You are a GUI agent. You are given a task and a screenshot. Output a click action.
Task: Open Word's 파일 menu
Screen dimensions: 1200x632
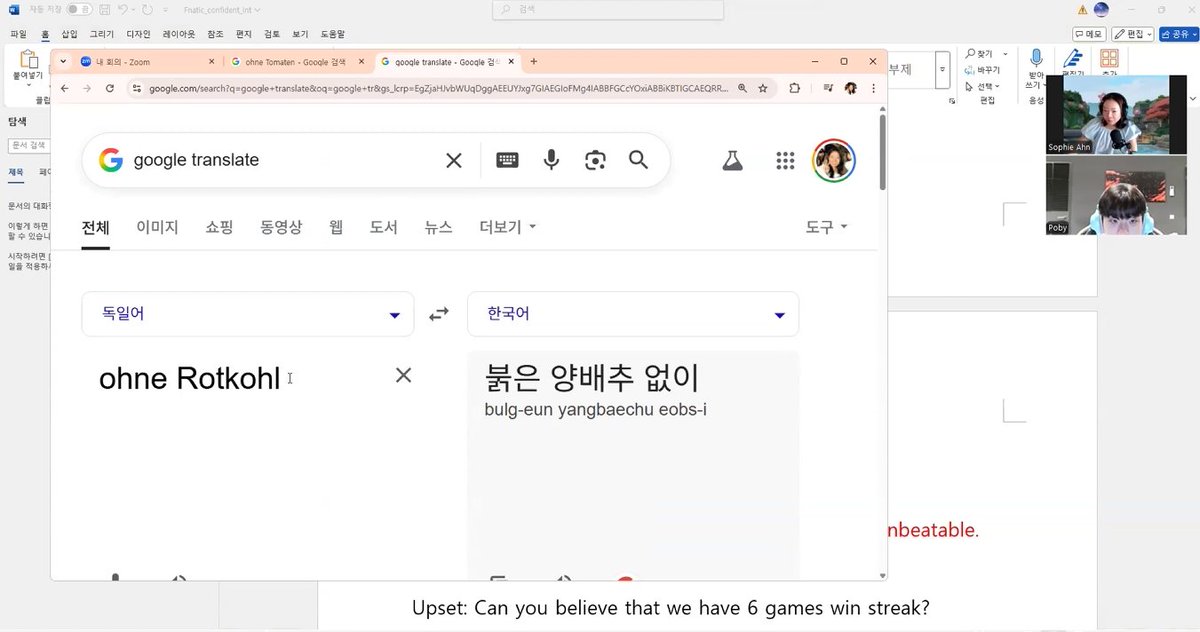coord(18,34)
